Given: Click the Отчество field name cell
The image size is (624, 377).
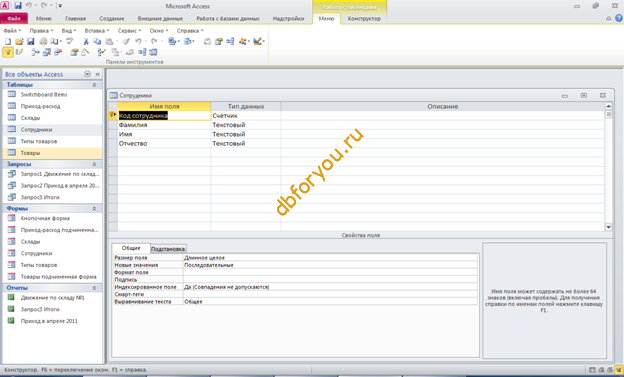Looking at the screenshot, I should pyautogui.click(x=164, y=143).
